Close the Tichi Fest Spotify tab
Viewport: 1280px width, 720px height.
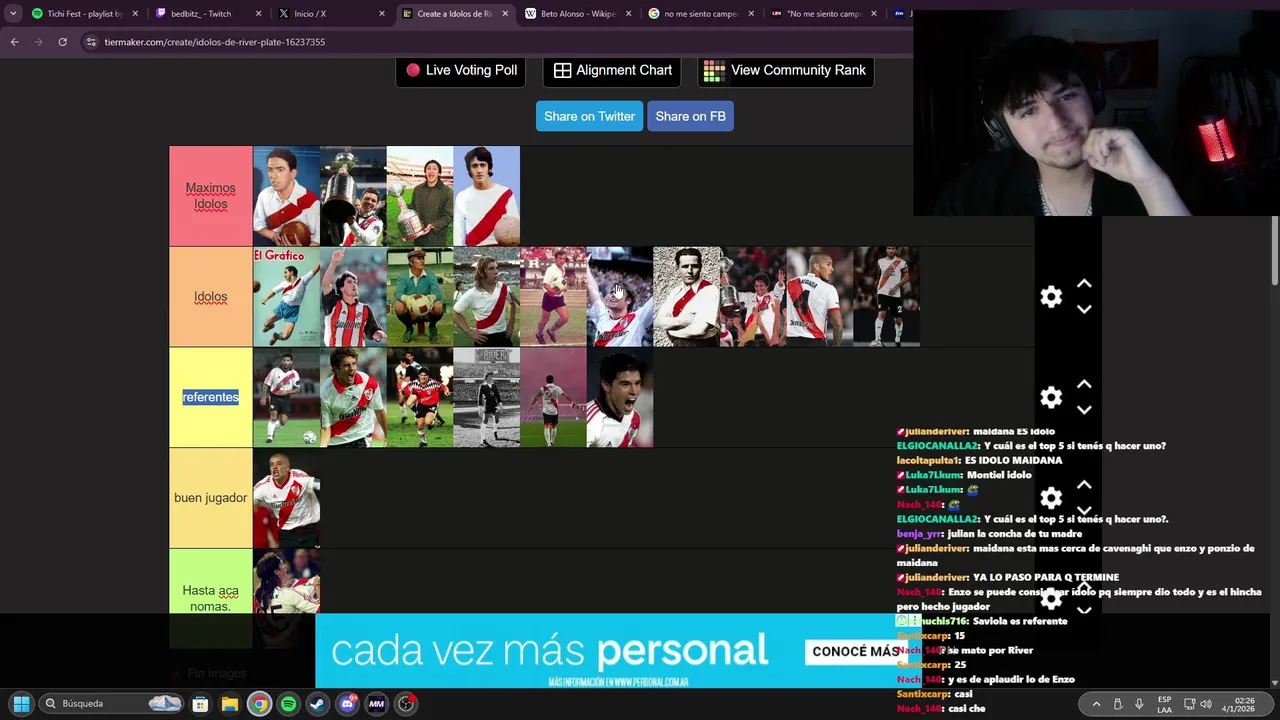(135, 14)
